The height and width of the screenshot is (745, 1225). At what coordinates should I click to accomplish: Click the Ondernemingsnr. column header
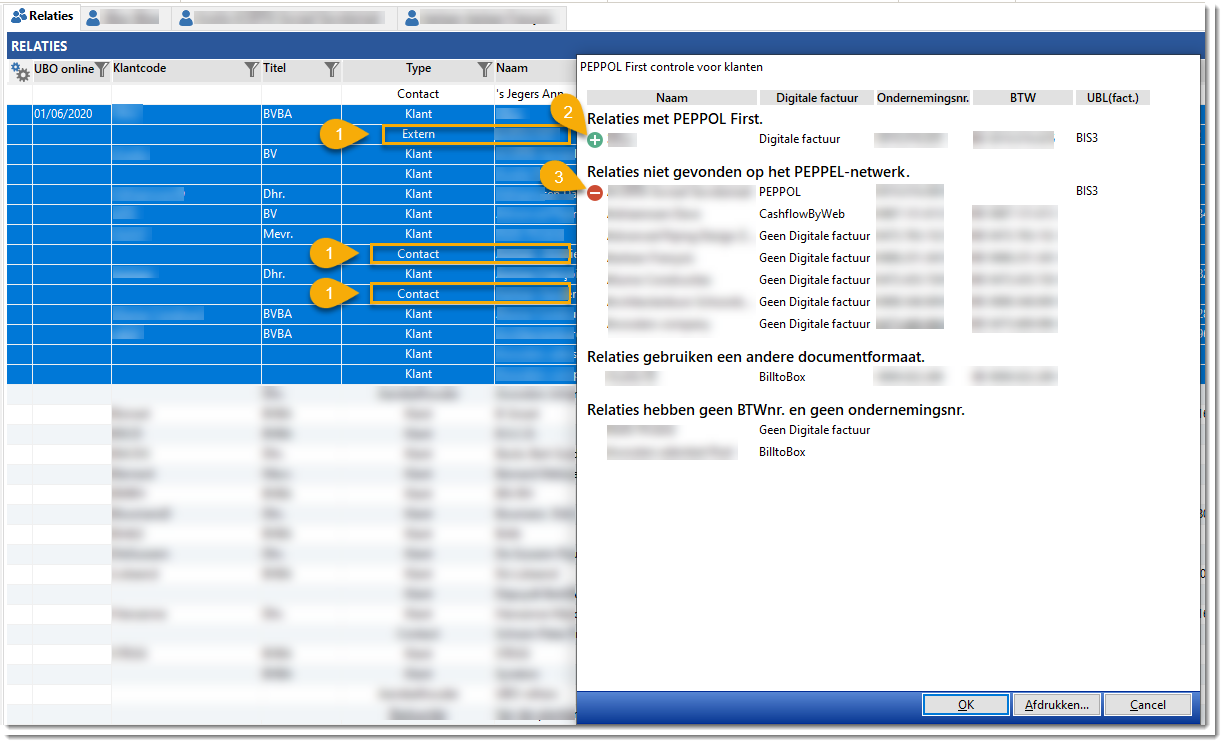coord(921,98)
